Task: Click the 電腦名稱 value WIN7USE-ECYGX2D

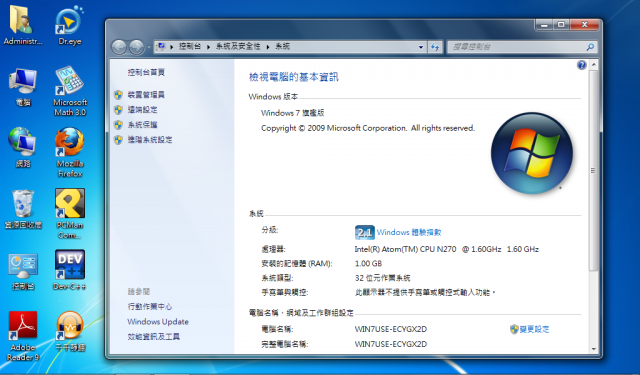Action: [x=391, y=329]
